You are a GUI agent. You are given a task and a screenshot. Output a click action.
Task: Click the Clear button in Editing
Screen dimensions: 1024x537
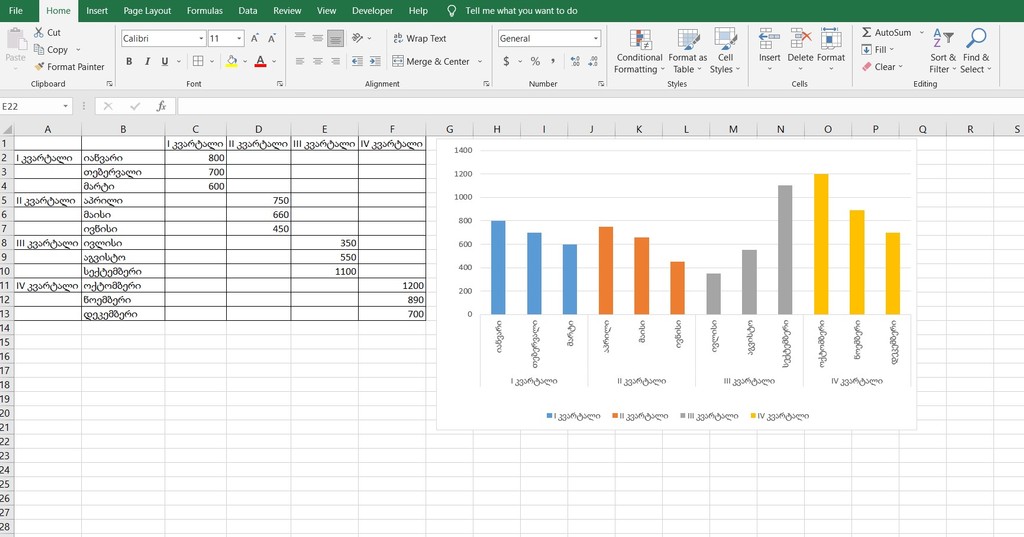[x=882, y=67]
